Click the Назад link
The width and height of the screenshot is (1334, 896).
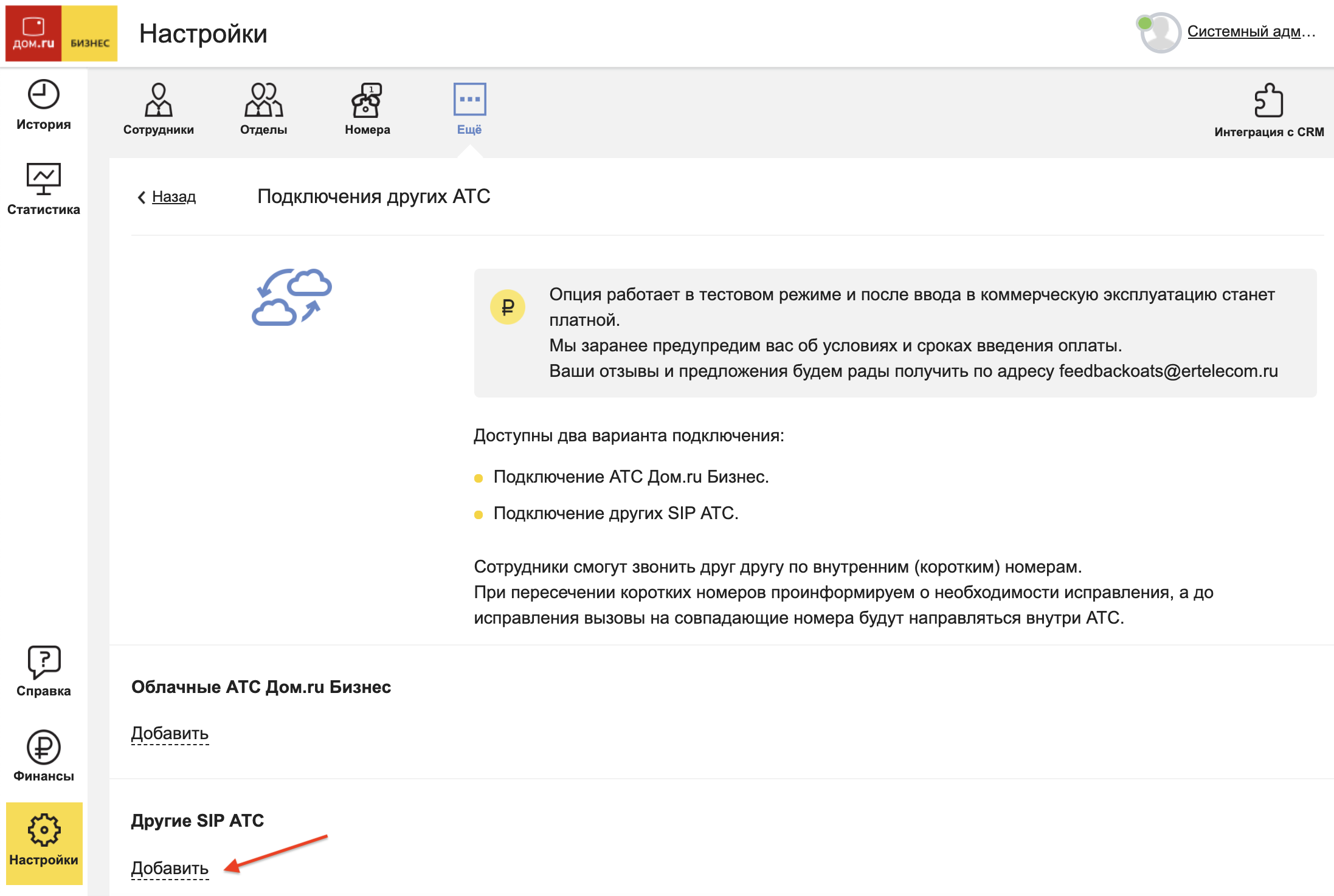point(174,197)
